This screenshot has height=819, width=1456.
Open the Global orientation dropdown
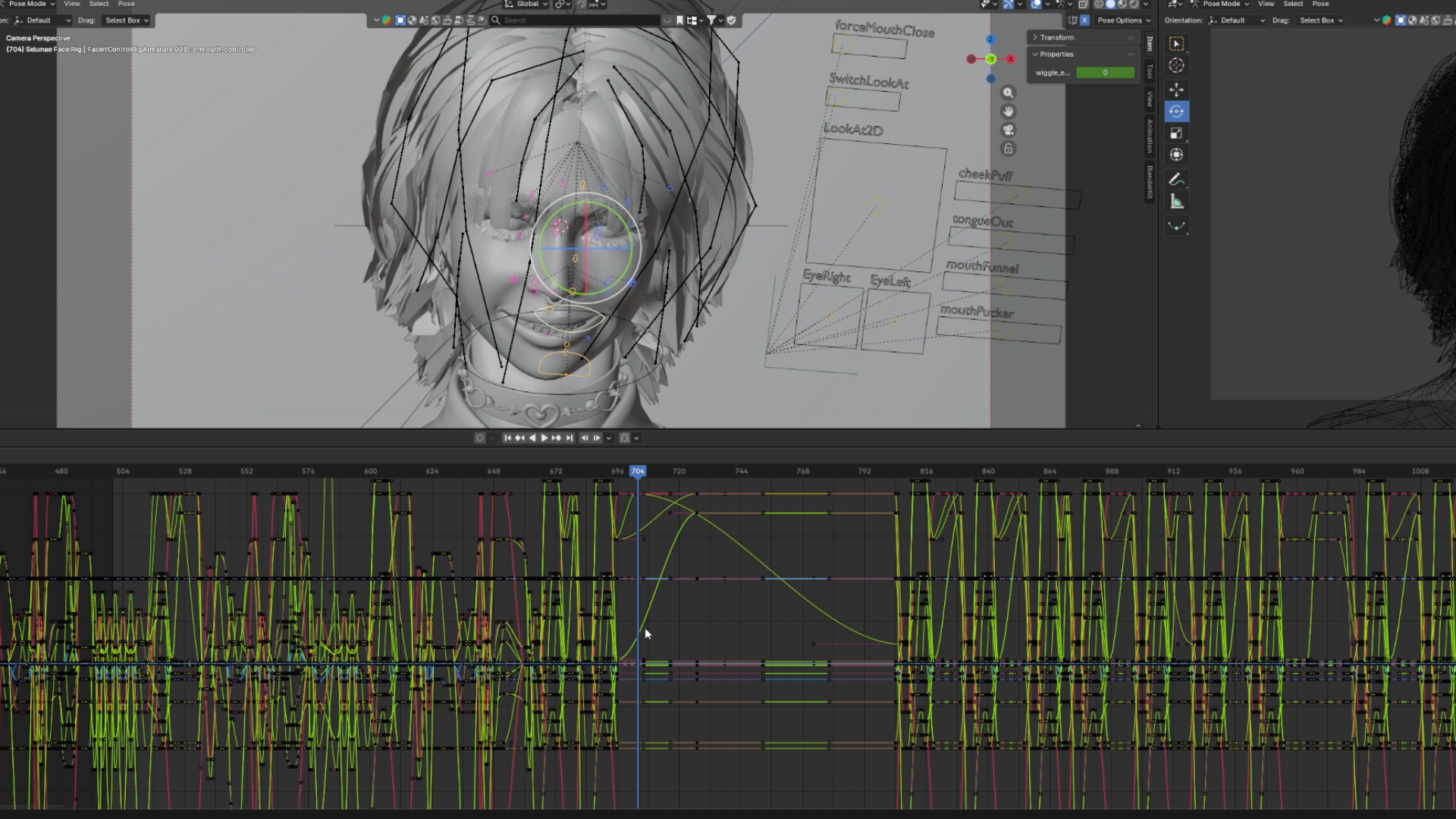coord(528,4)
